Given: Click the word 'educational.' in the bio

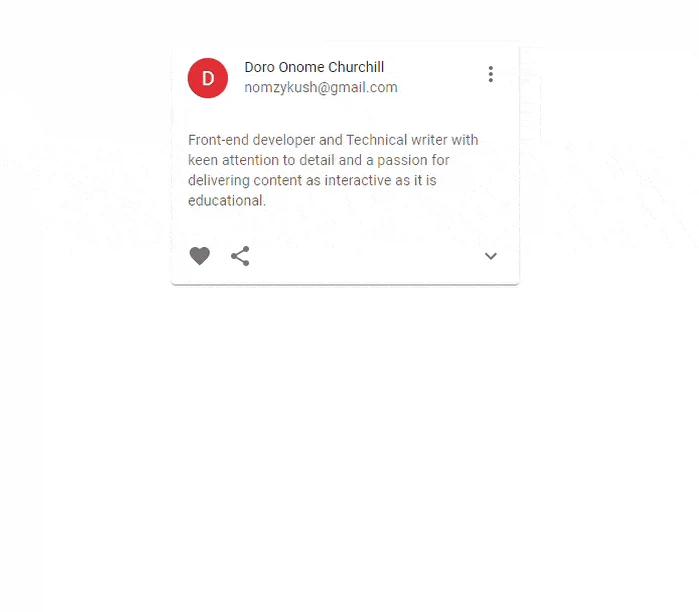Looking at the screenshot, I should (x=226, y=201).
